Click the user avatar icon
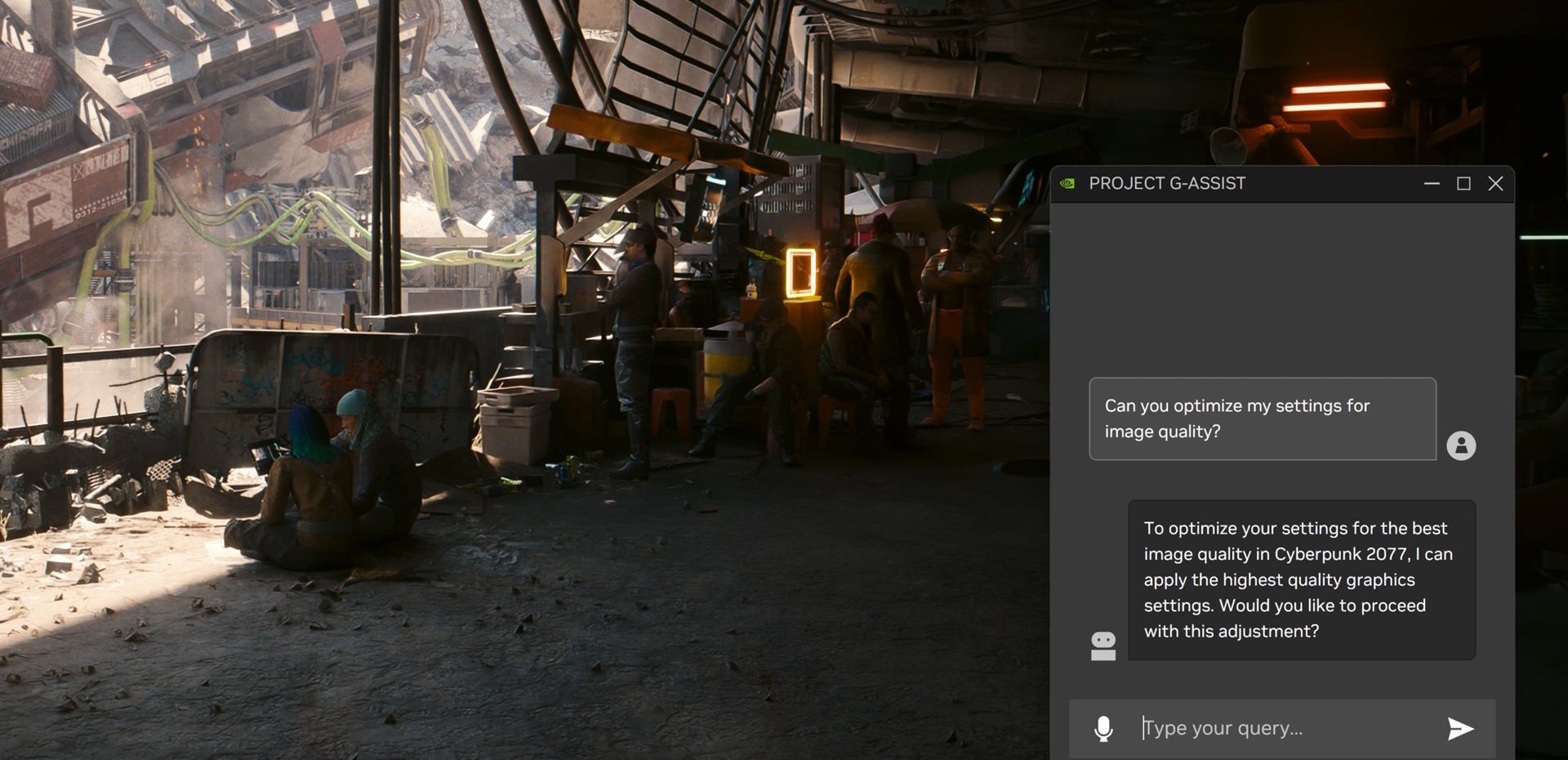The image size is (1568, 760). [x=1461, y=445]
